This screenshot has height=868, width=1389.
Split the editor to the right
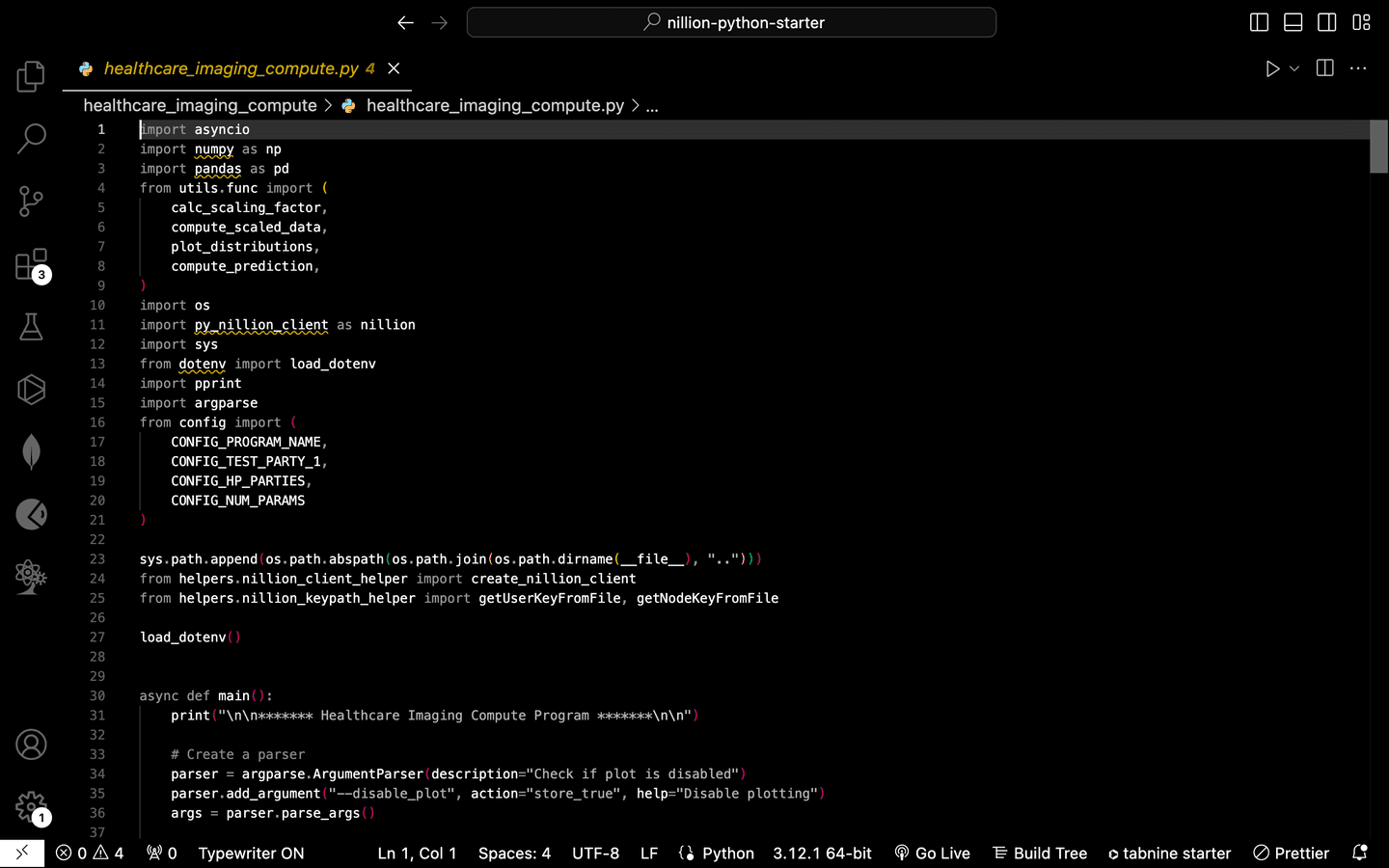[1325, 68]
